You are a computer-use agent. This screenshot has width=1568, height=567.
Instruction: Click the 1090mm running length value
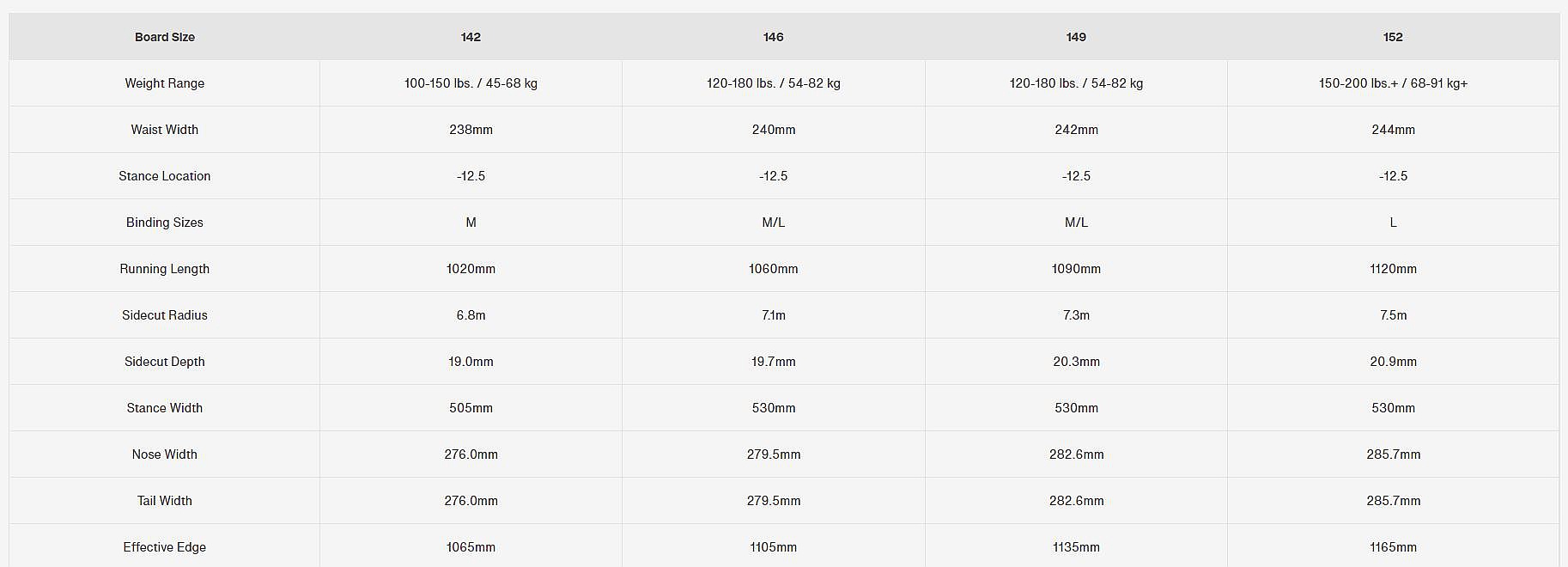click(x=1076, y=269)
